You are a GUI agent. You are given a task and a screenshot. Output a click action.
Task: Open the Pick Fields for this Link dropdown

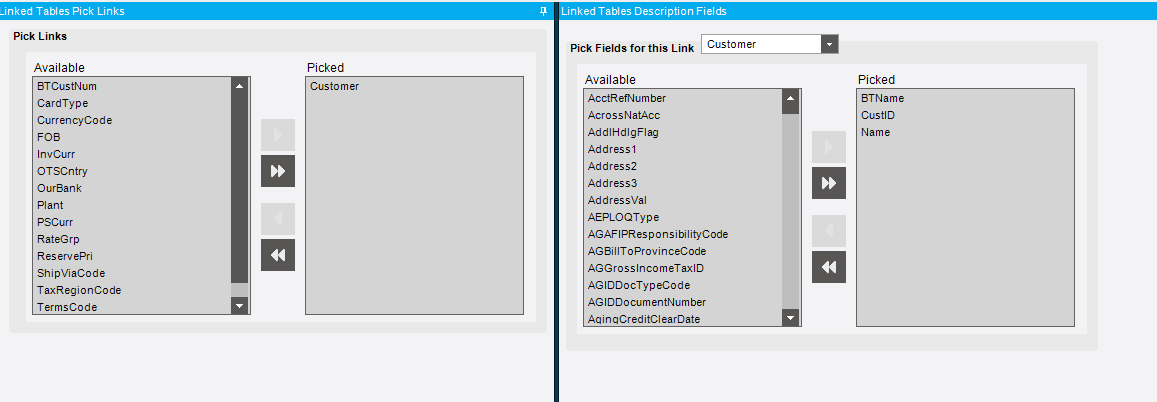coord(830,44)
